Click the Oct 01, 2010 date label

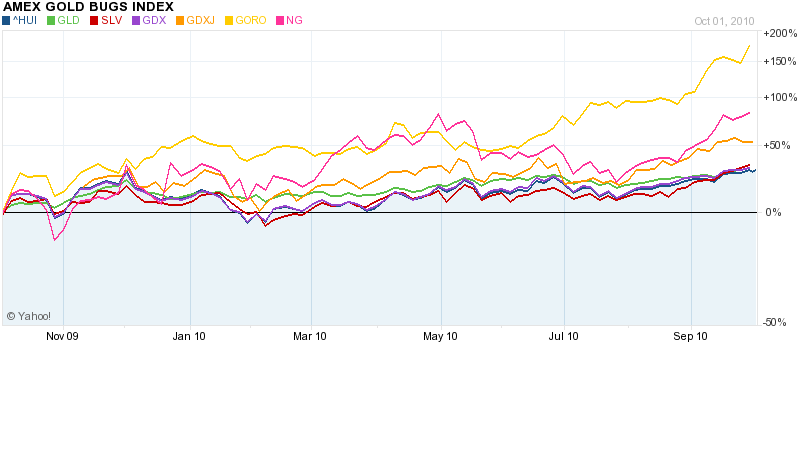click(x=724, y=21)
